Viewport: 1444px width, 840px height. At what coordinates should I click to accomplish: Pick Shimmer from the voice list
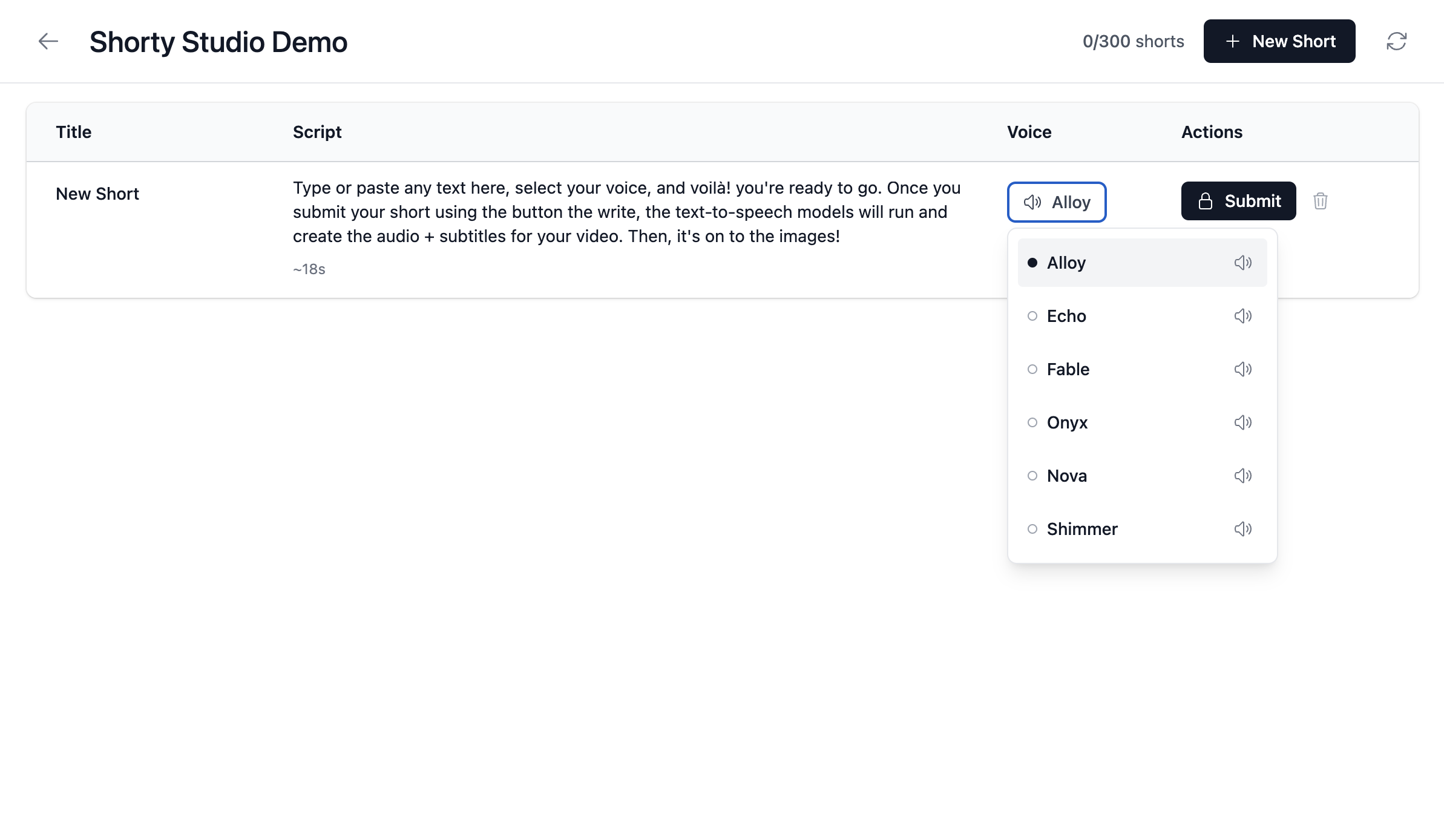pyautogui.click(x=1081, y=529)
